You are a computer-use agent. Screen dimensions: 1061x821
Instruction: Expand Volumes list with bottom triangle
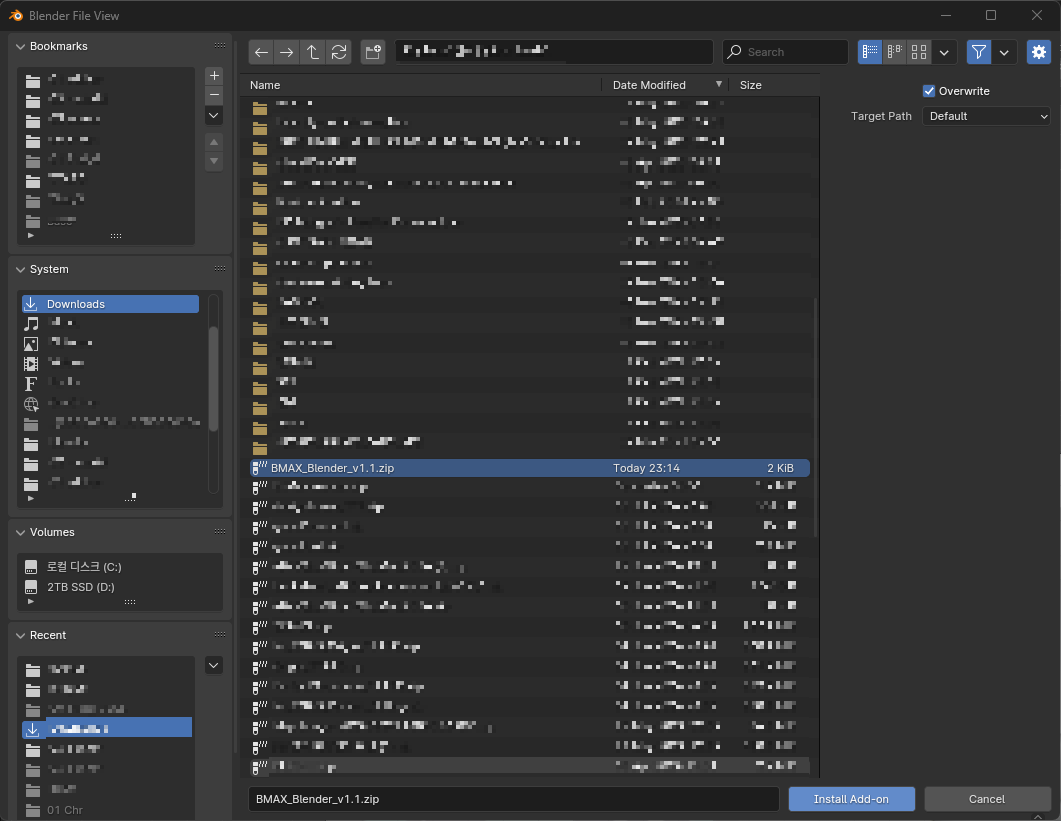pos(30,601)
